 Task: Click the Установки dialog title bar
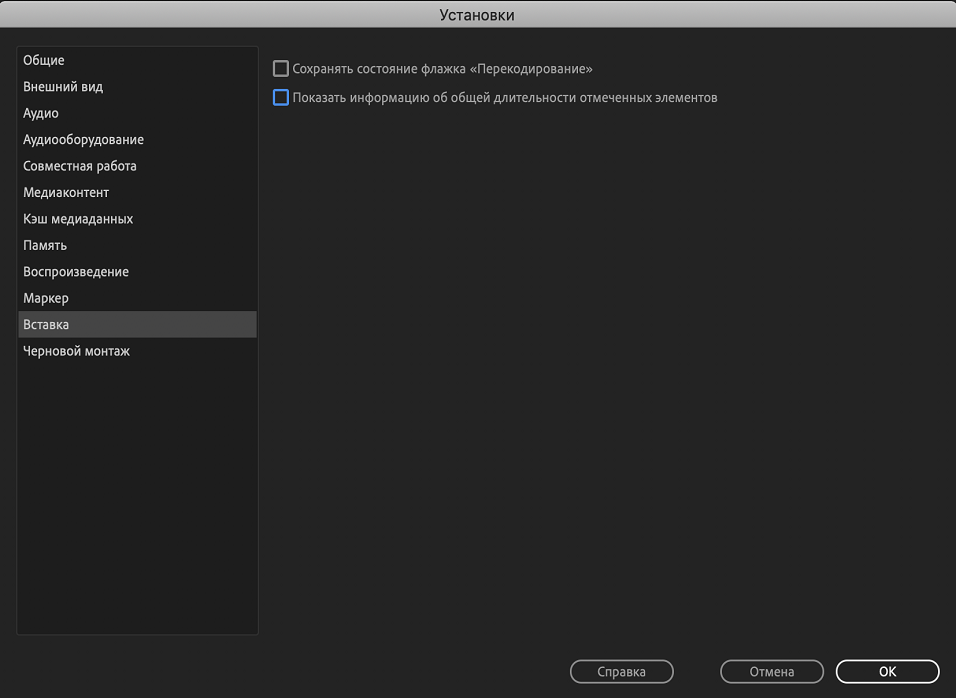pos(477,14)
